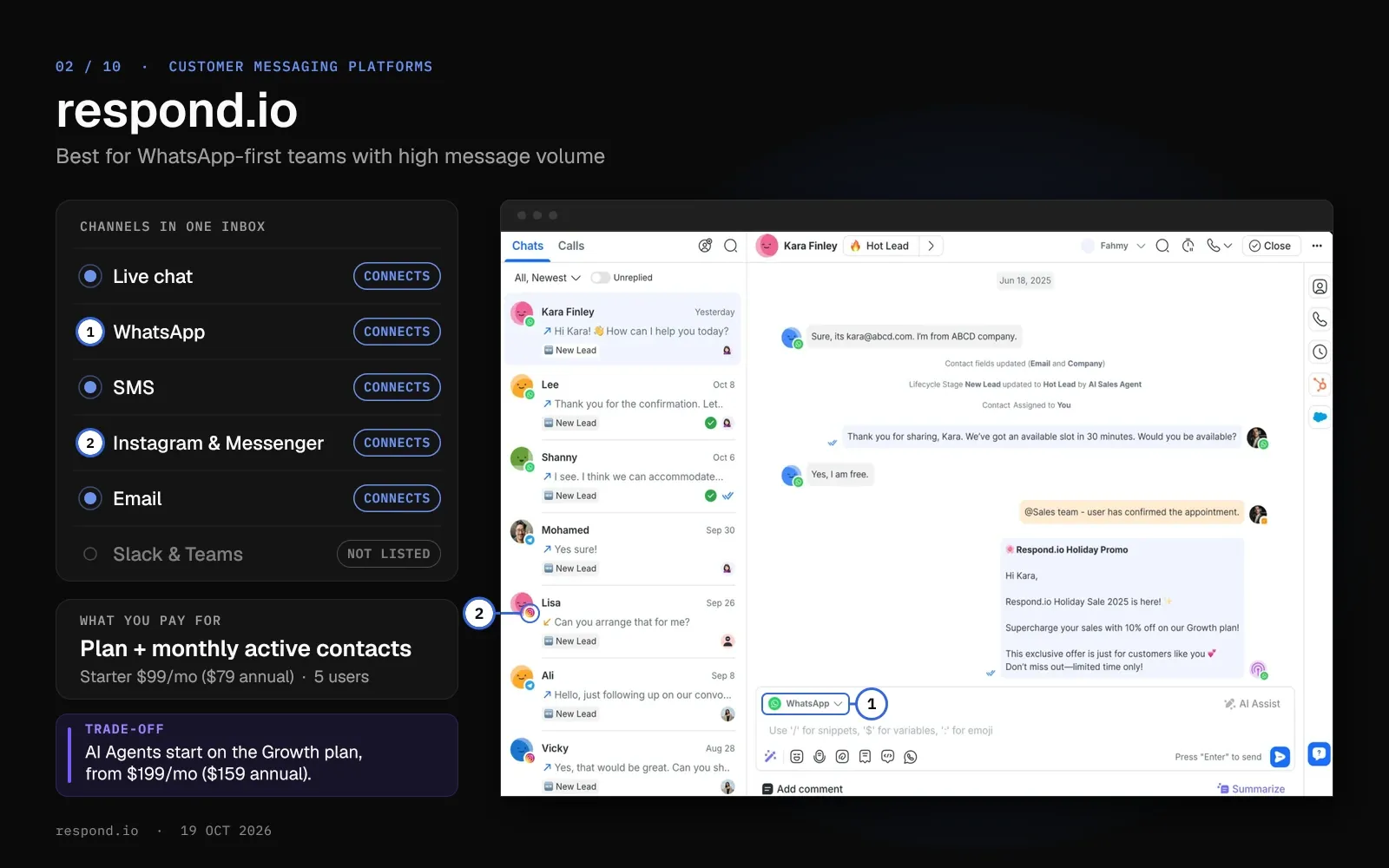Click the Close conversation button

(x=1271, y=246)
